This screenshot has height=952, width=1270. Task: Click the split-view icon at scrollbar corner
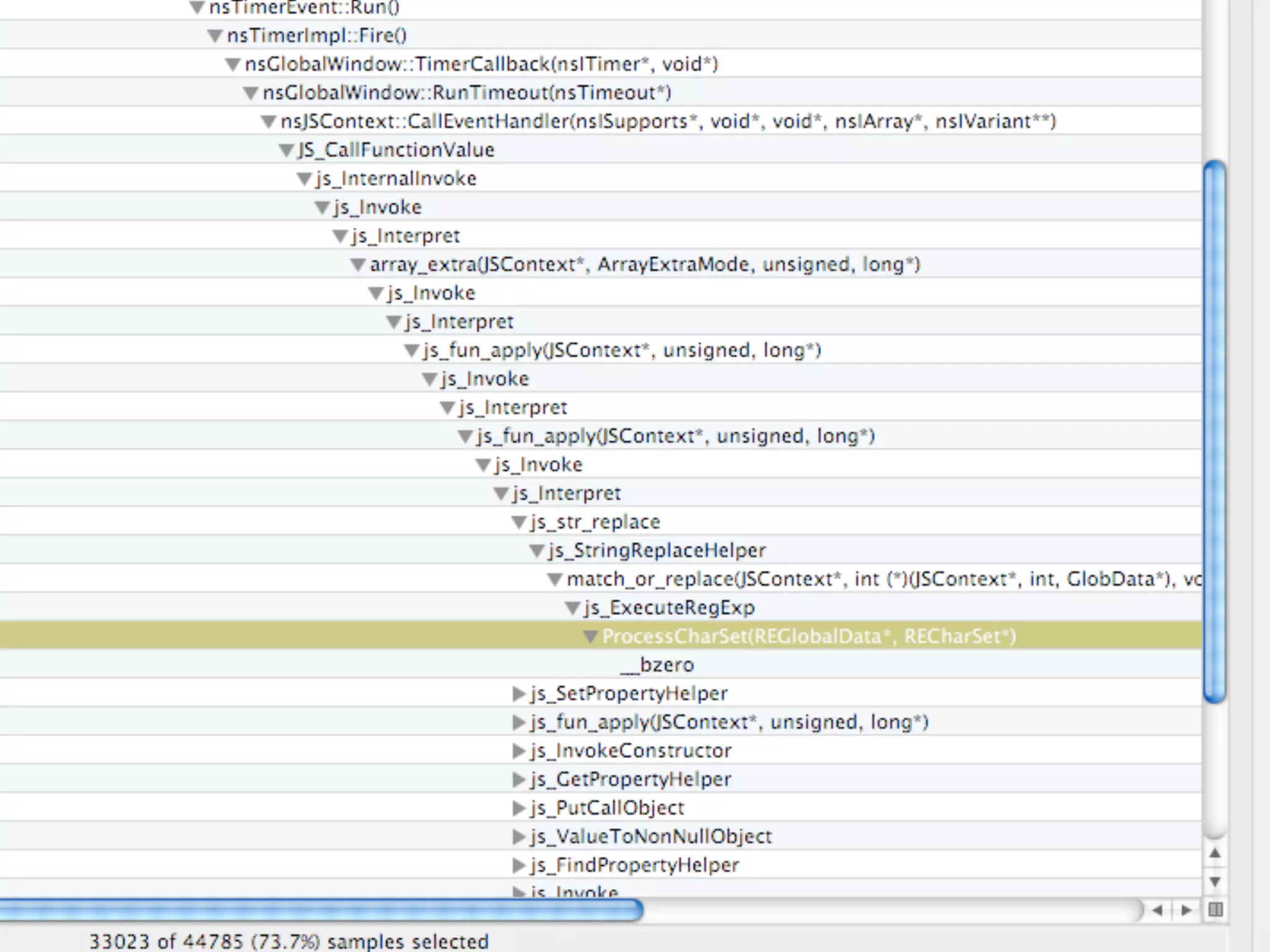[1215, 909]
